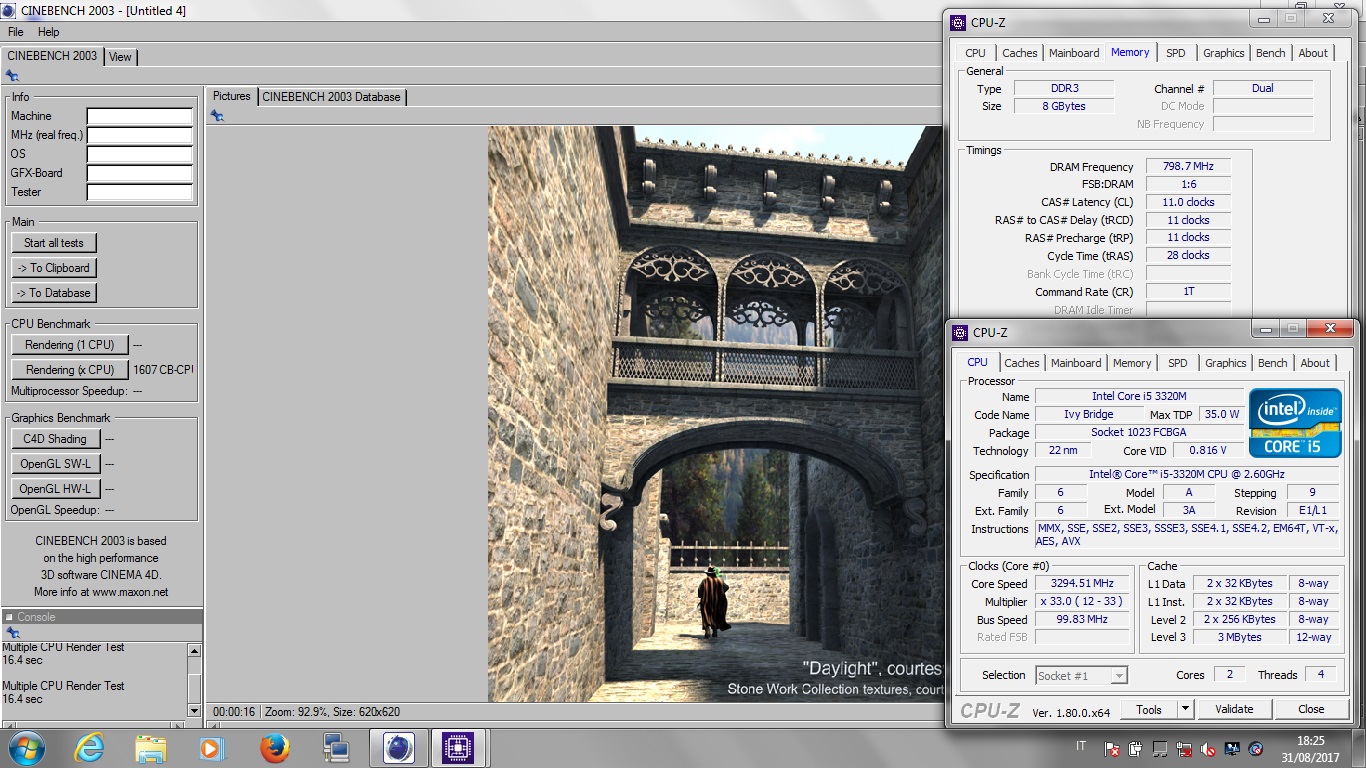Run Rendering (1 CPU) benchmark
The height and width of the screenshot is (768, 1366).
[x=70, y=345]
